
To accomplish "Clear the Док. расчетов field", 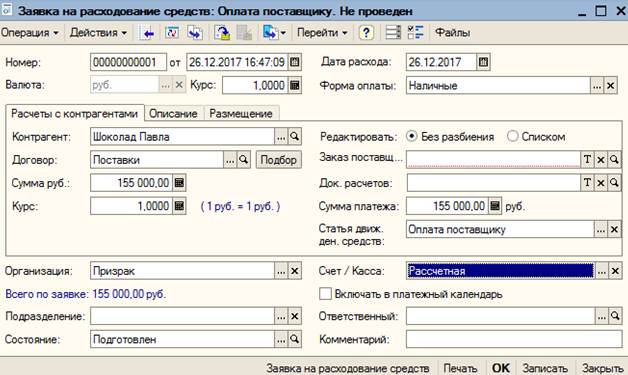I will pos(601,183).
